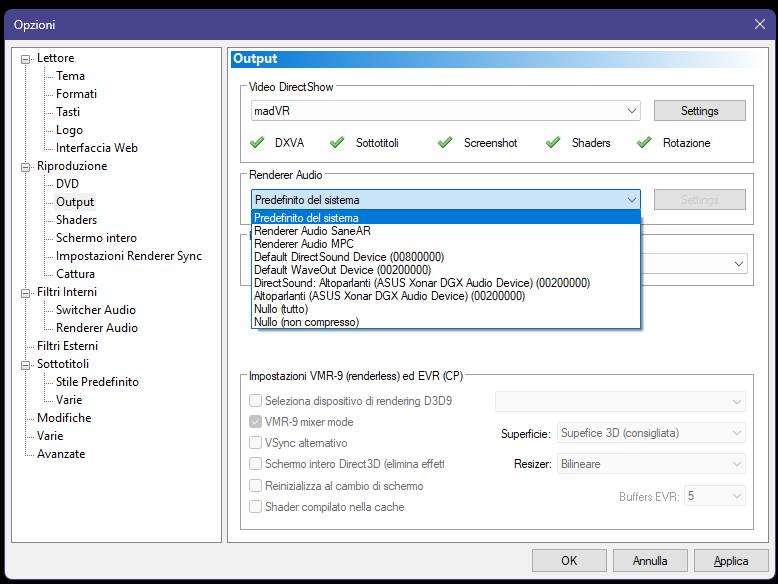Click the DXVA green checkmark icon

257,142
